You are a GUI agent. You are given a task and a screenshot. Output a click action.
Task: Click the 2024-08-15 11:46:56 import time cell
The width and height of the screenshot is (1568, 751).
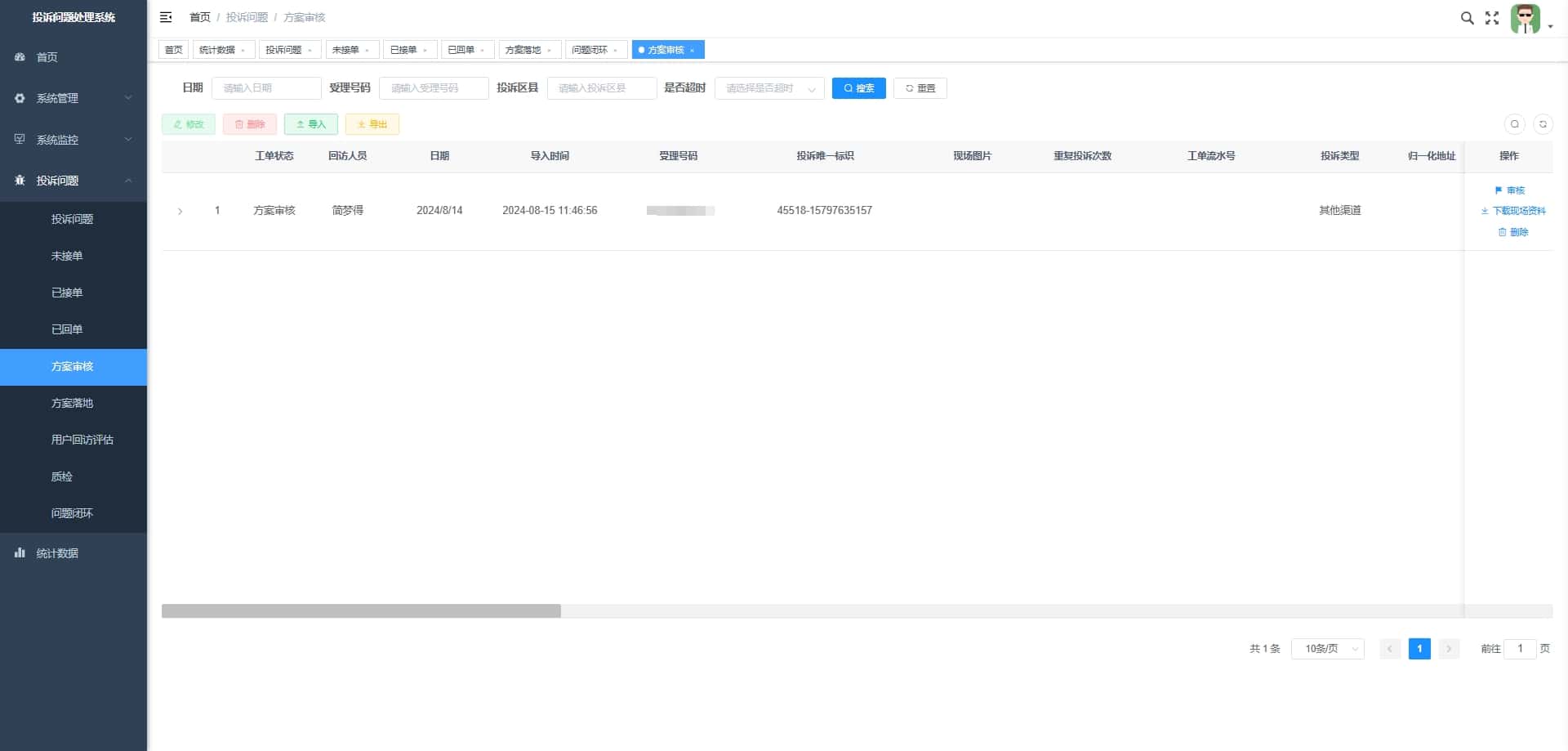point(550,211)
